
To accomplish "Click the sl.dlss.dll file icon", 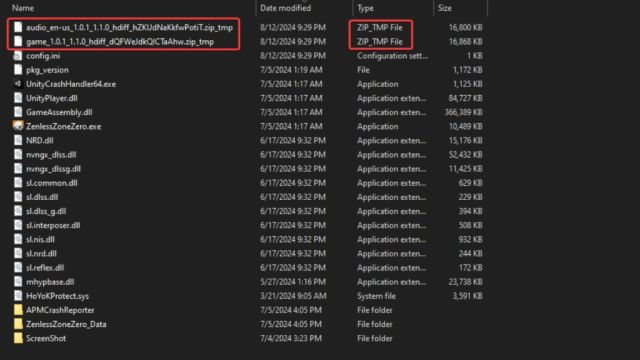I will coord(18,197).
